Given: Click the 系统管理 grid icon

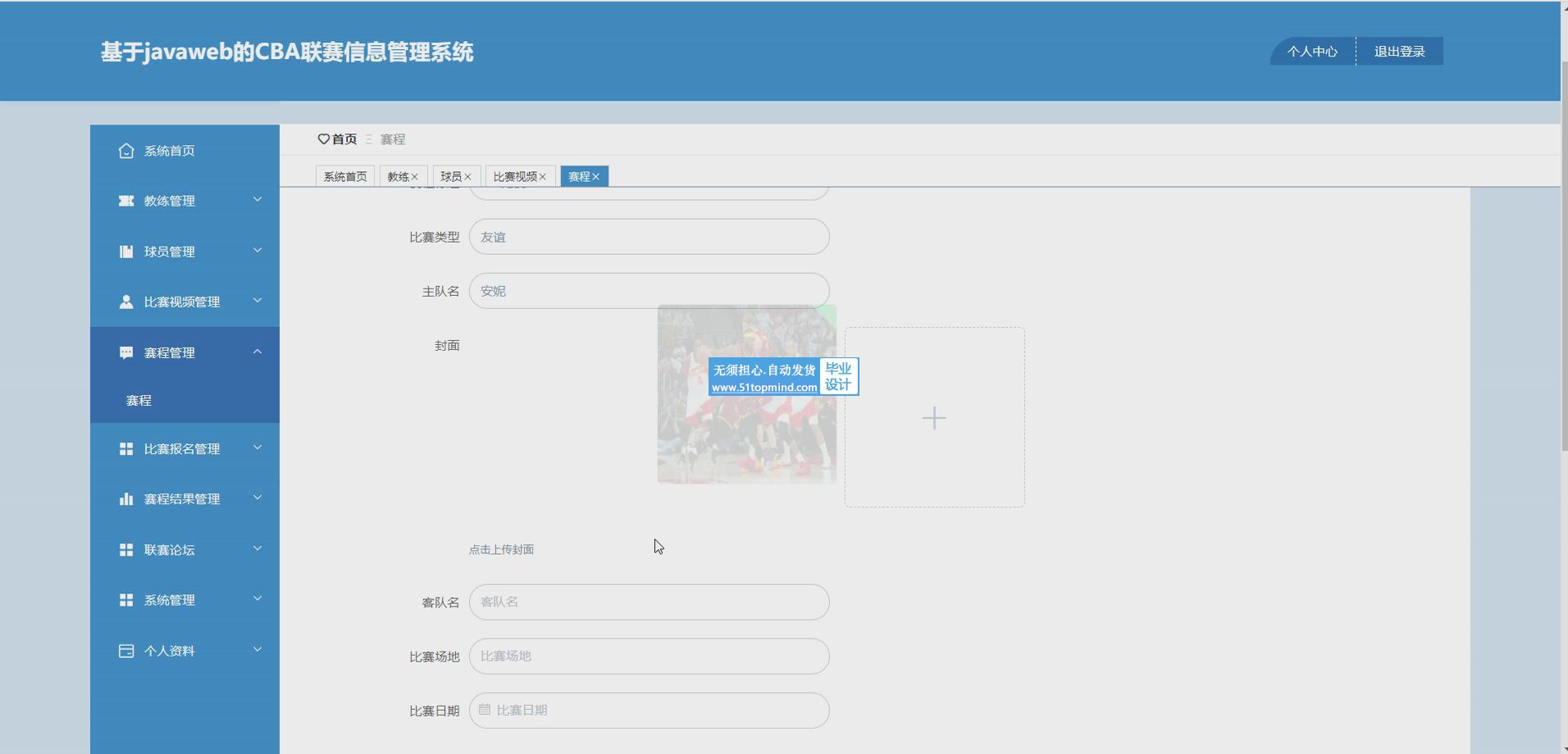Looking at the screenshot, I should [126, 600].
